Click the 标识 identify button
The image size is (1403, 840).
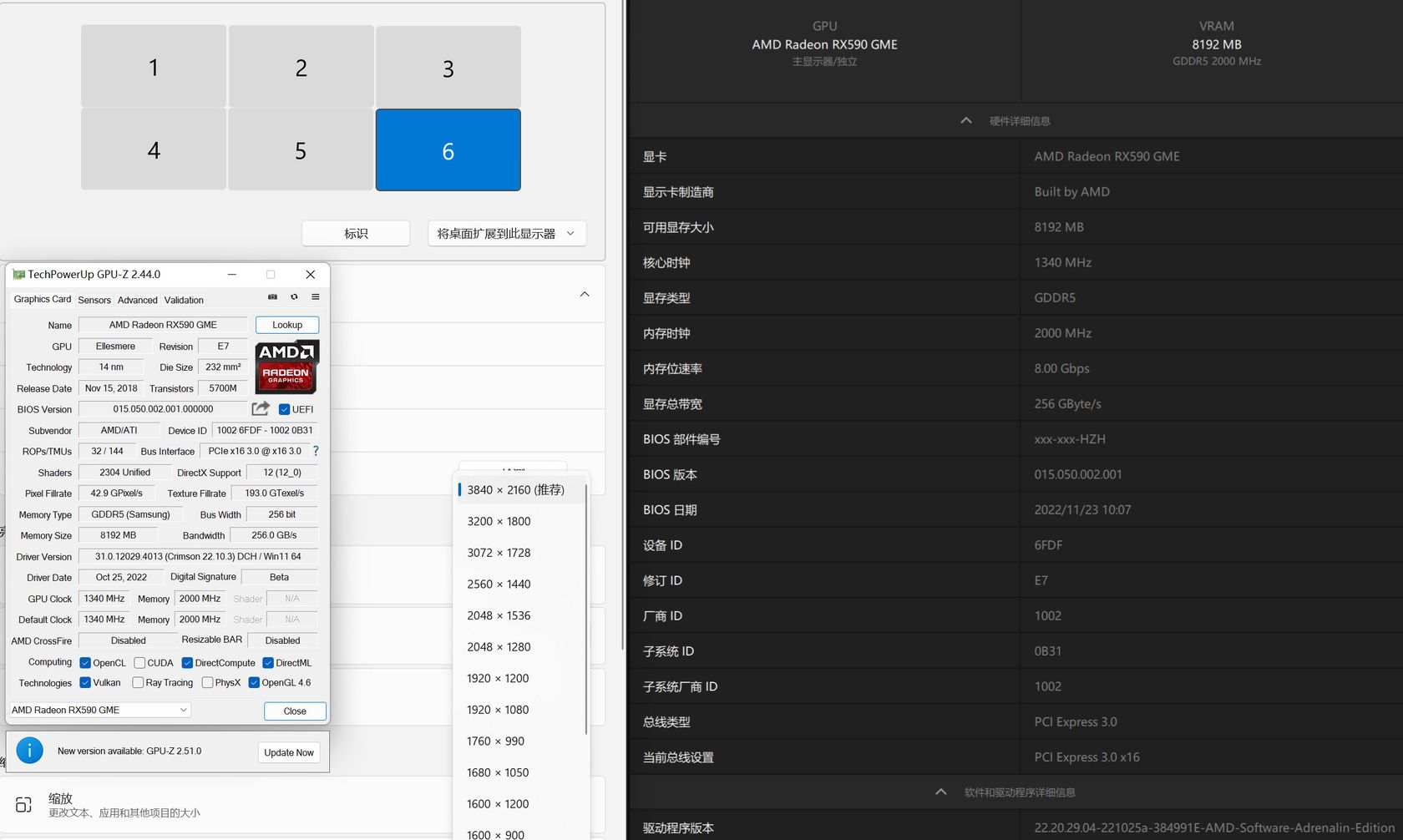coord(356,234)
